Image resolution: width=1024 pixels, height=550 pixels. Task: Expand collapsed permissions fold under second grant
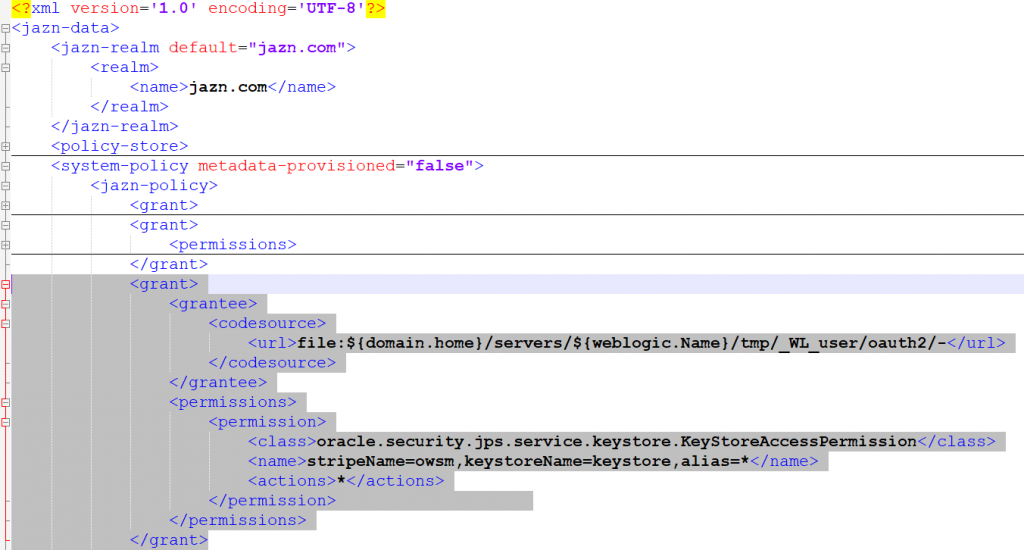[x=5, y=245]
